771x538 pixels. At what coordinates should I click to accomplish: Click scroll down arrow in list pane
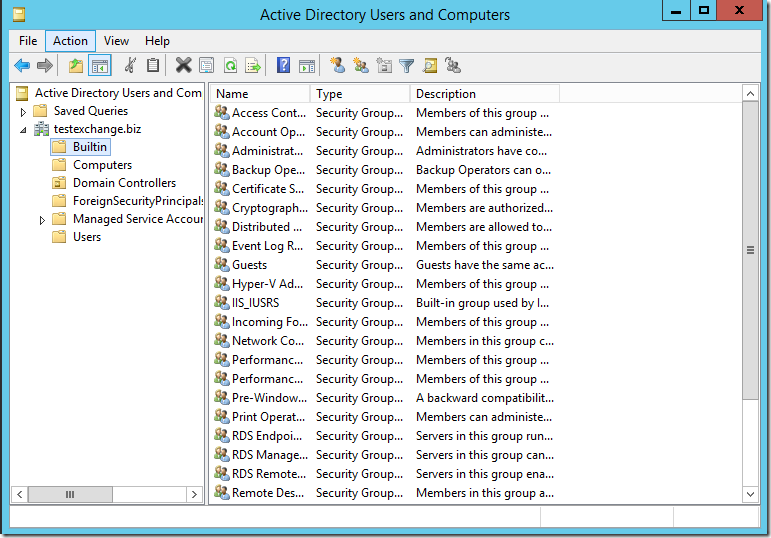pyautogui.click(x=750, y=494)
